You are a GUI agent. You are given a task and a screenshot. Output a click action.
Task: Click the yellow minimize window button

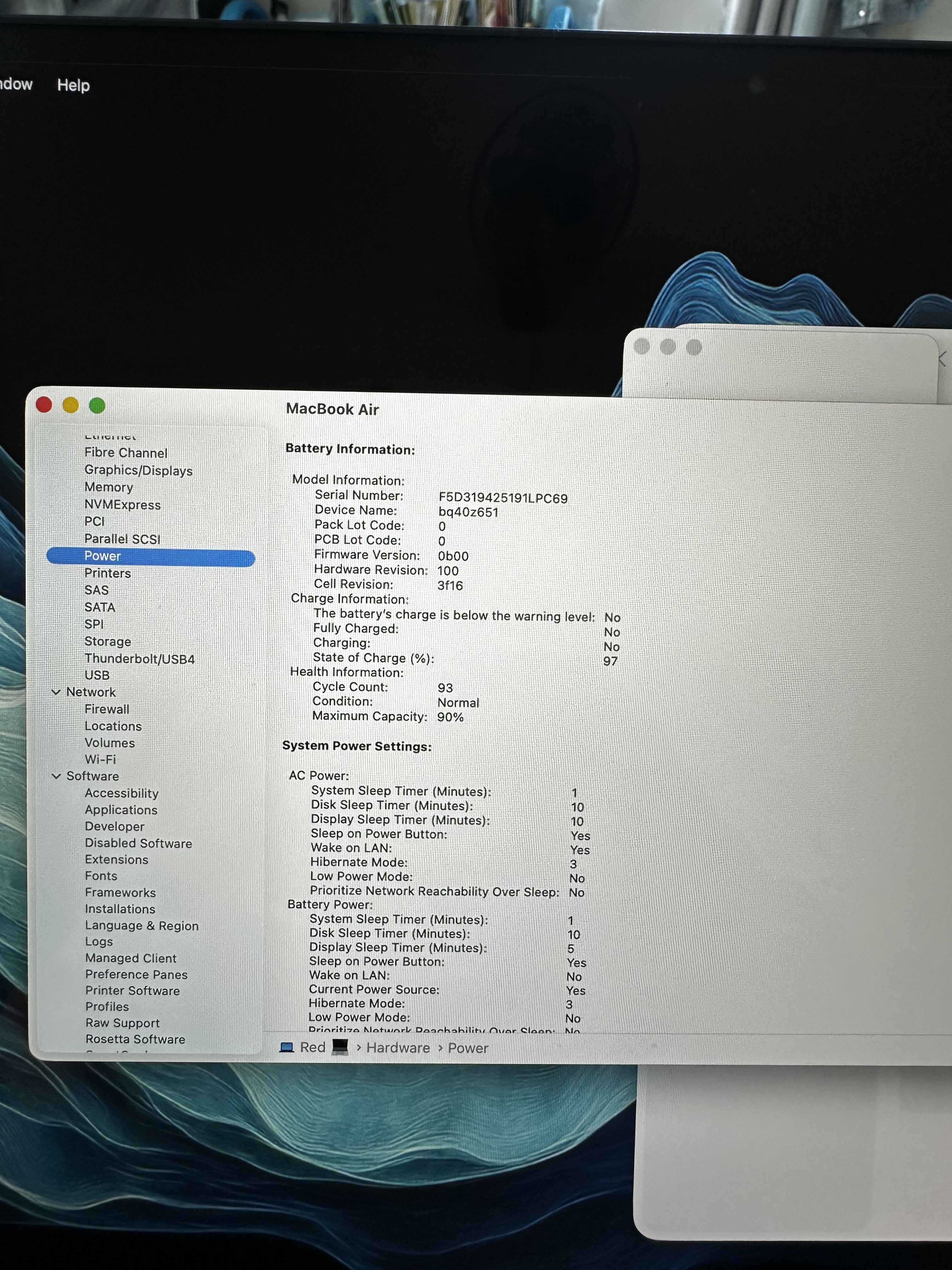[71, 405]
